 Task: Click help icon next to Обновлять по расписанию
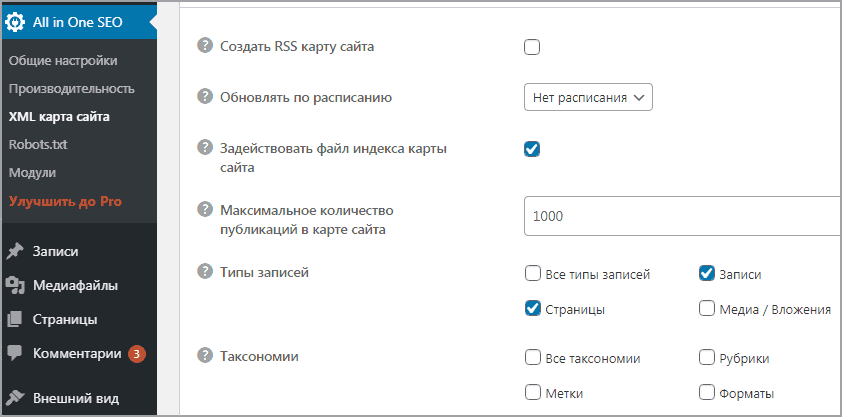tap(206, 97)
